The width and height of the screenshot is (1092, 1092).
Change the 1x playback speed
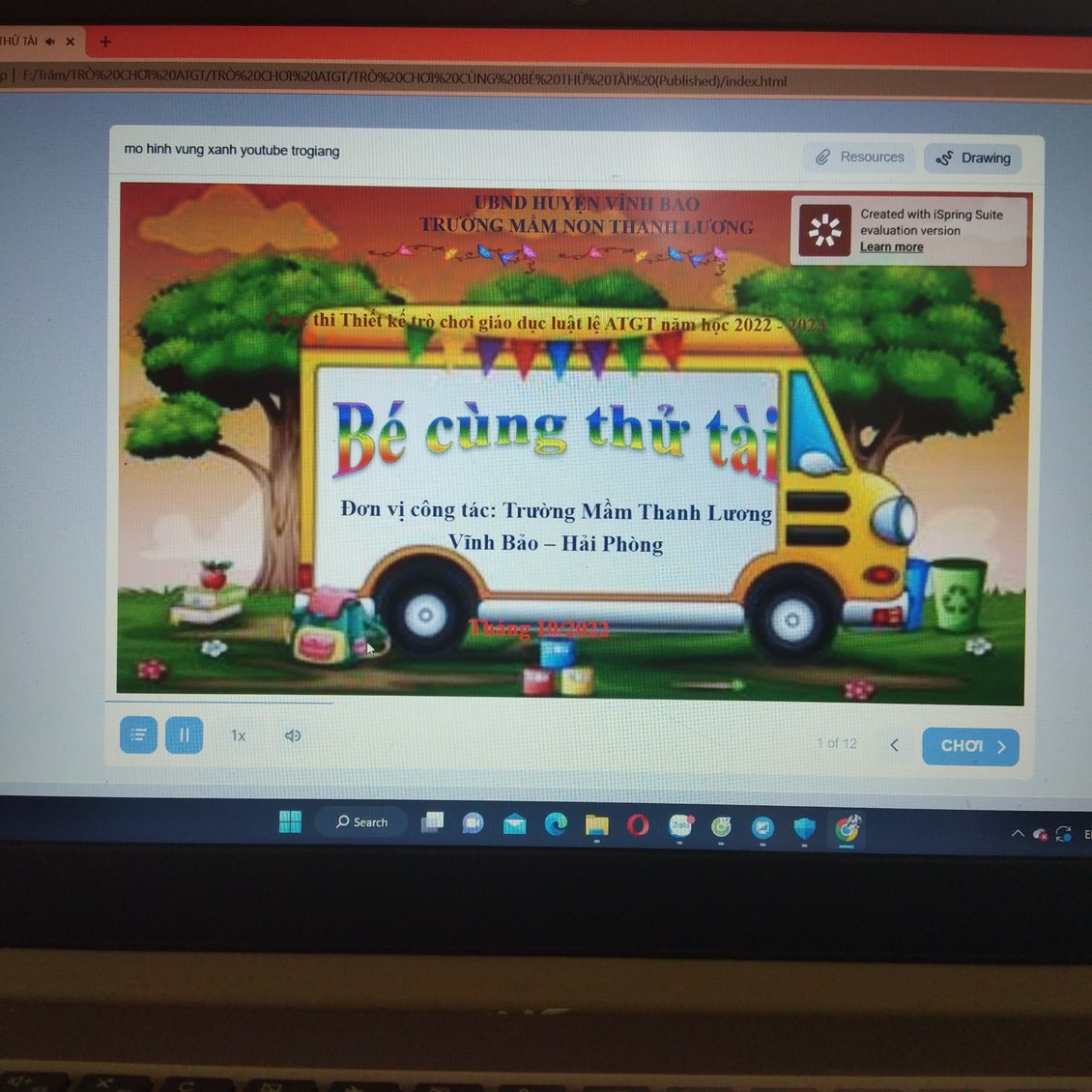(238, 736)
